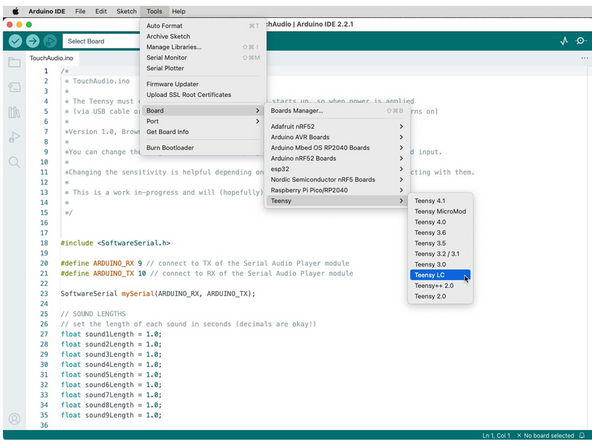Open the Arduino IDE menu

pos(47,11)
